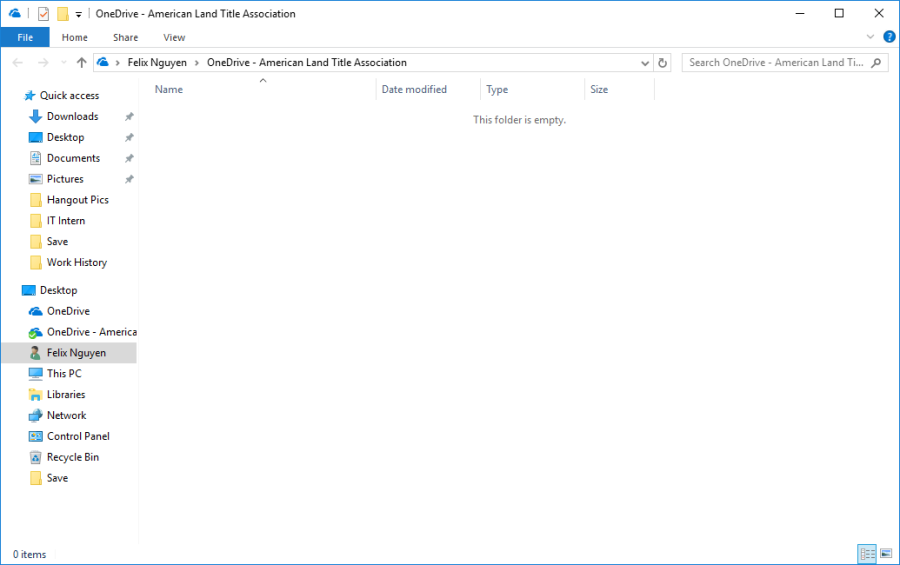Open the IT Intern folder

[x=65, y=220]
